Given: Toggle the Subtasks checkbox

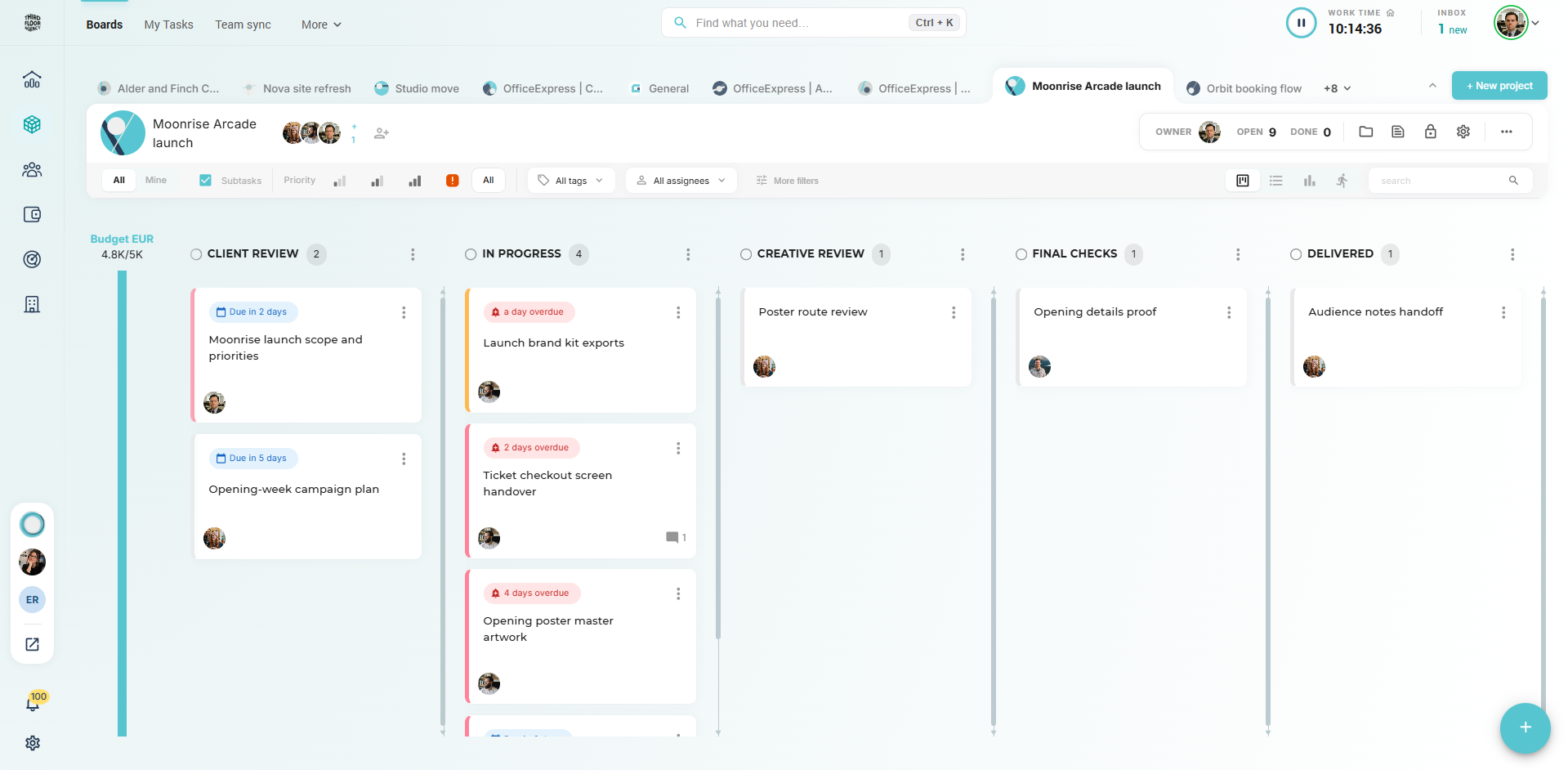Looking at the screenshot, I should tap(205, 181).
